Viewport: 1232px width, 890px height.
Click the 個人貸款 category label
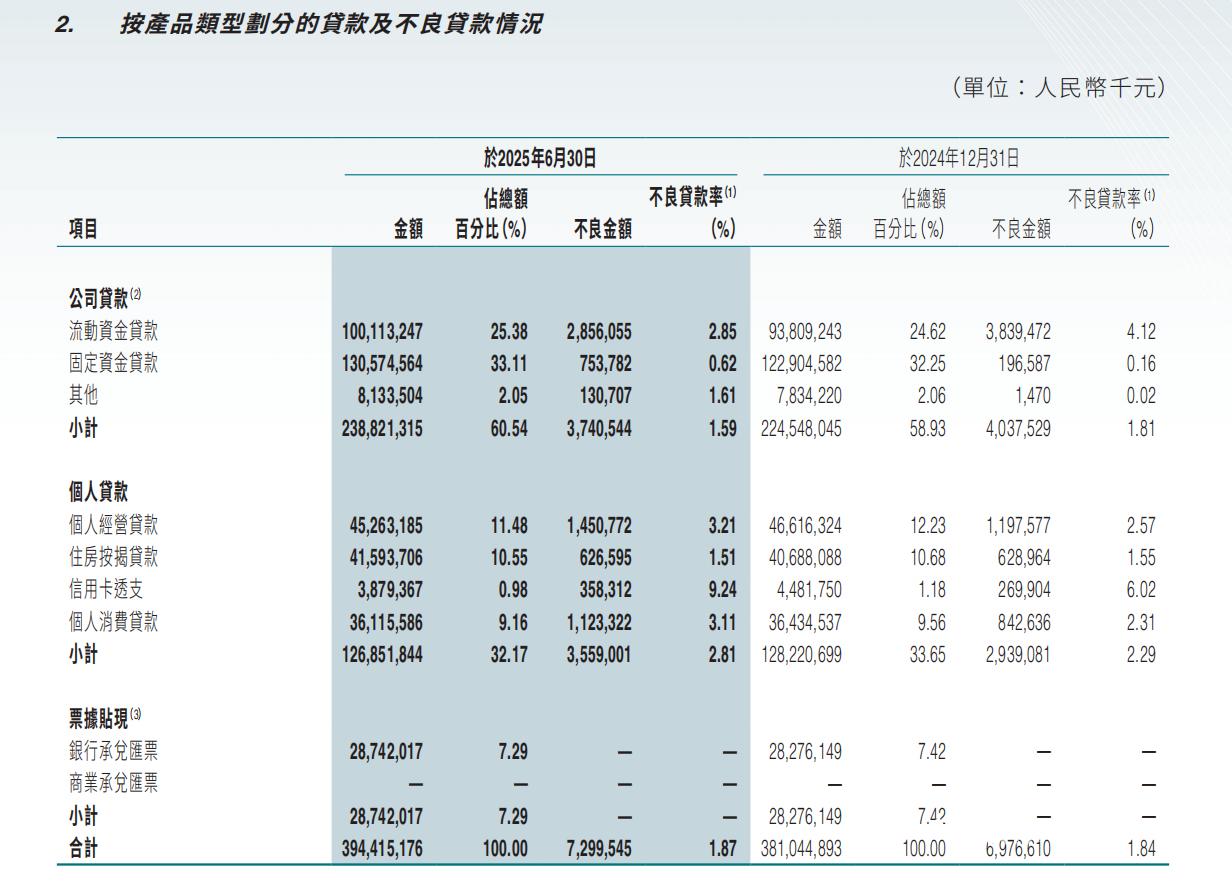98,492
